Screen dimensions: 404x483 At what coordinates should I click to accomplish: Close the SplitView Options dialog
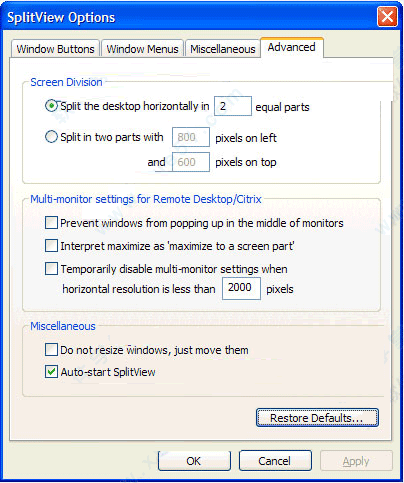tap(387, 16)
